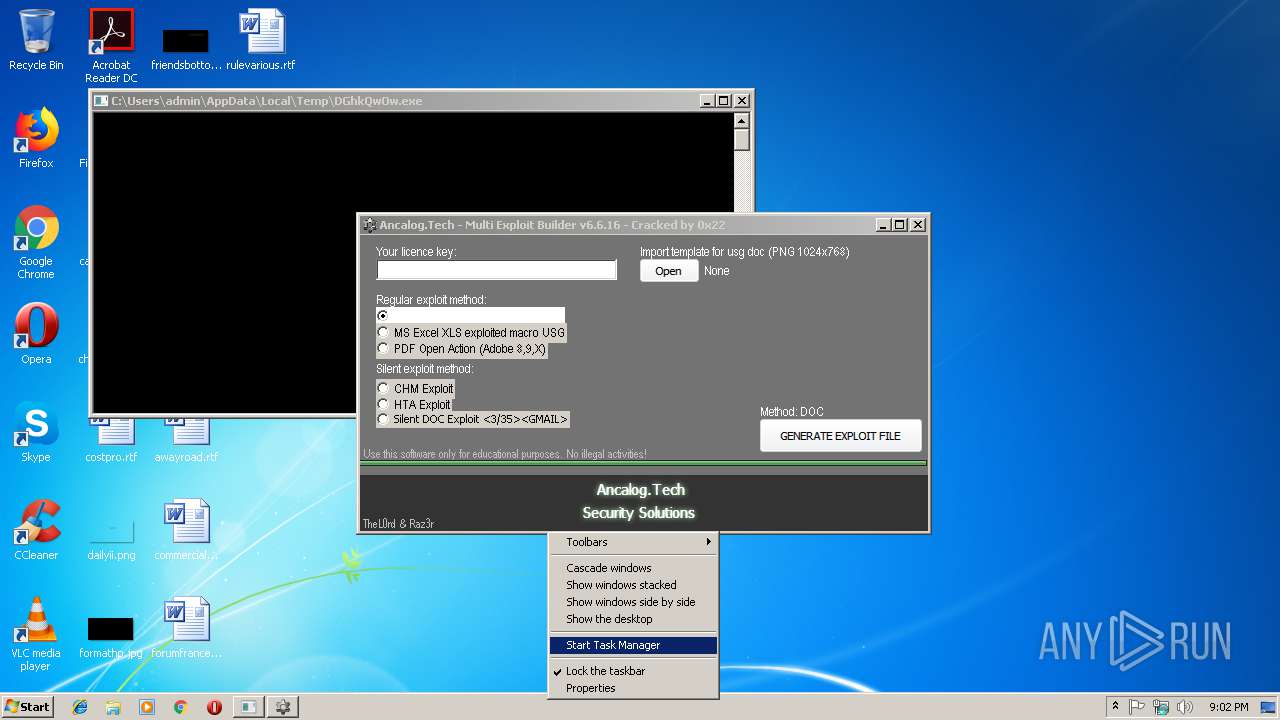The width and height of the screenshot is (1280, 720).
Task: Open the Ancalog window system menu icon
Action: (x=369, y=225)
